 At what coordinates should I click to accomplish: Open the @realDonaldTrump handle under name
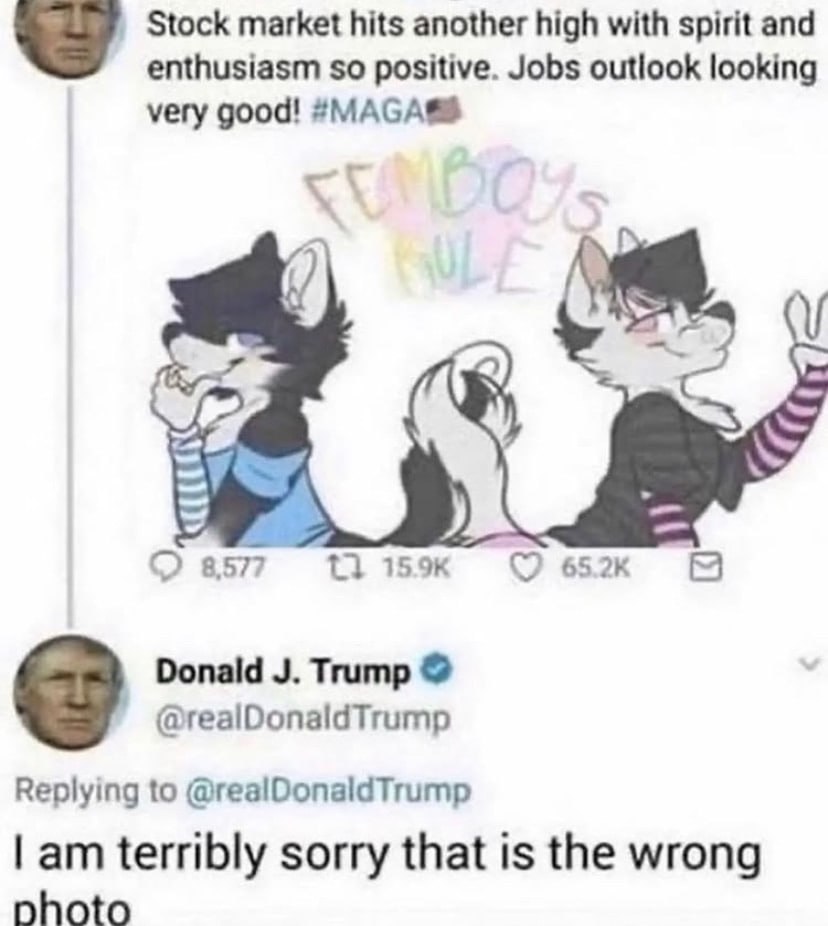pos(302,719)
